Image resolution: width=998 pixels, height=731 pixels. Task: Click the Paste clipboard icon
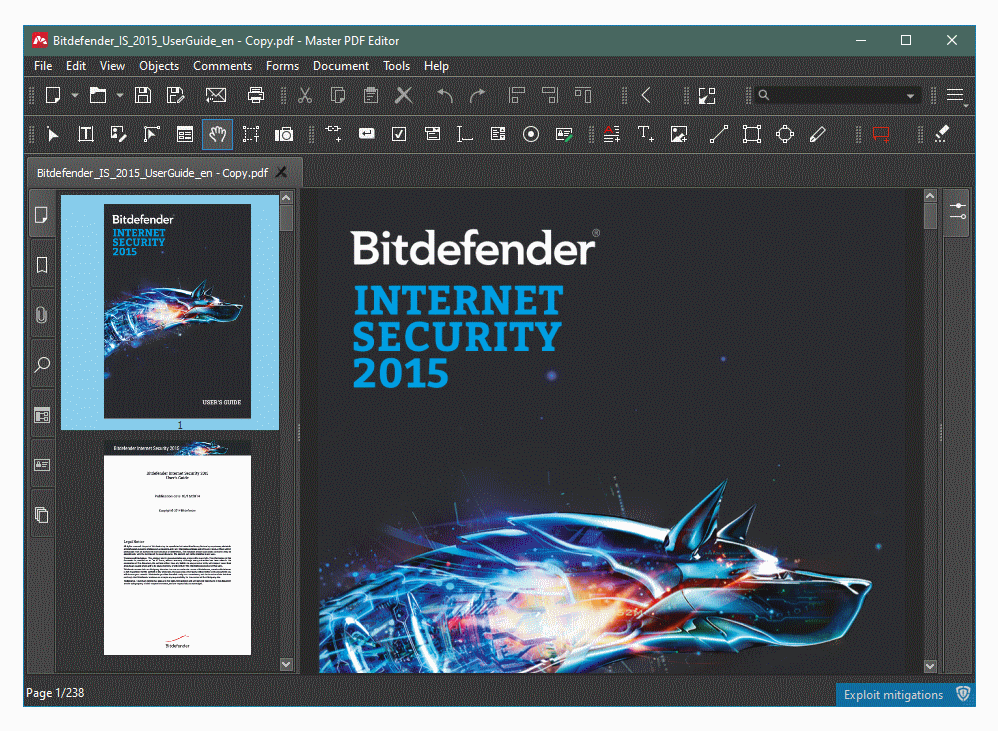point(371,95)
